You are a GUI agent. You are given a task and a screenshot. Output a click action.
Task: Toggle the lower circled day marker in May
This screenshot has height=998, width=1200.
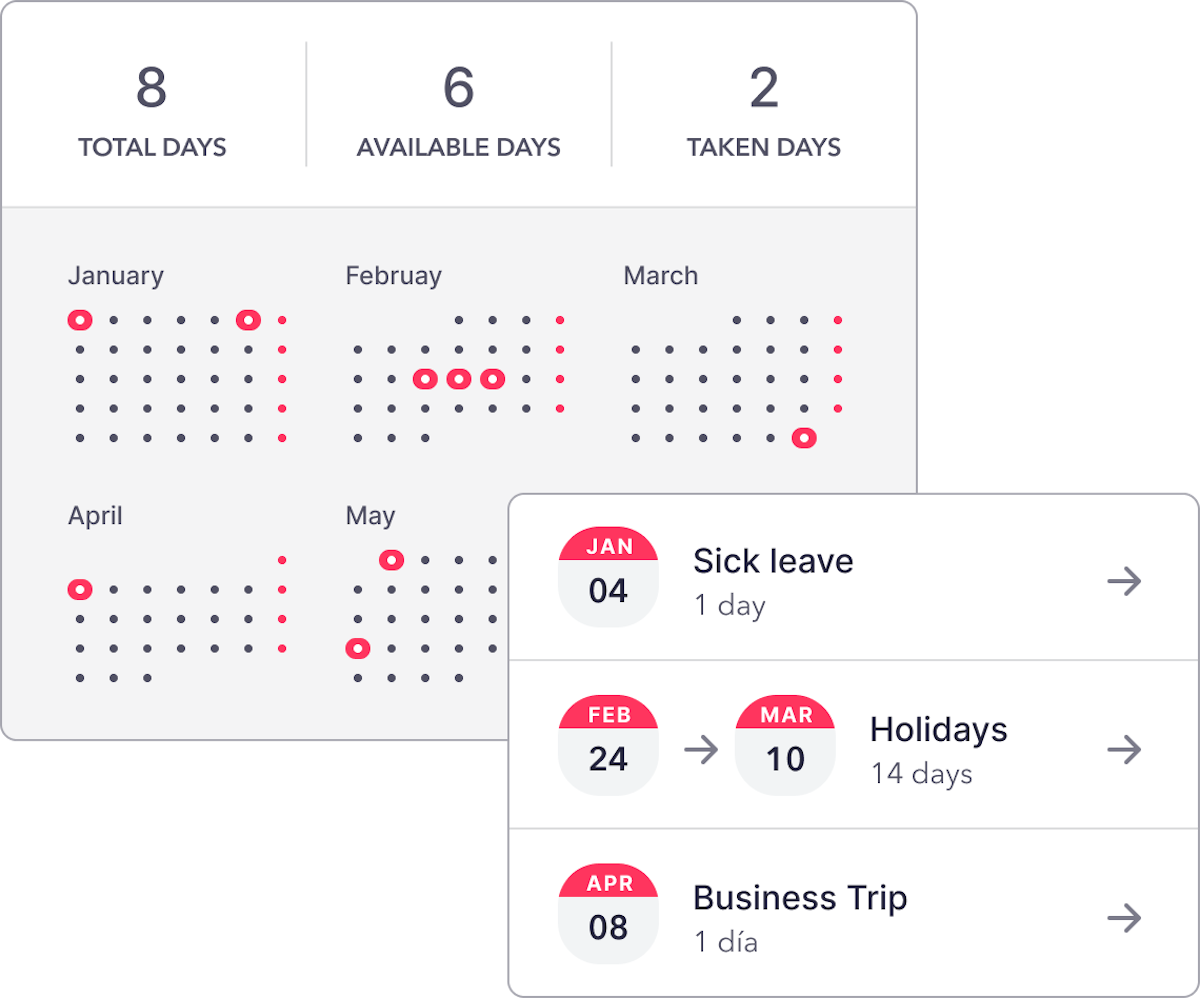(357, 649)
